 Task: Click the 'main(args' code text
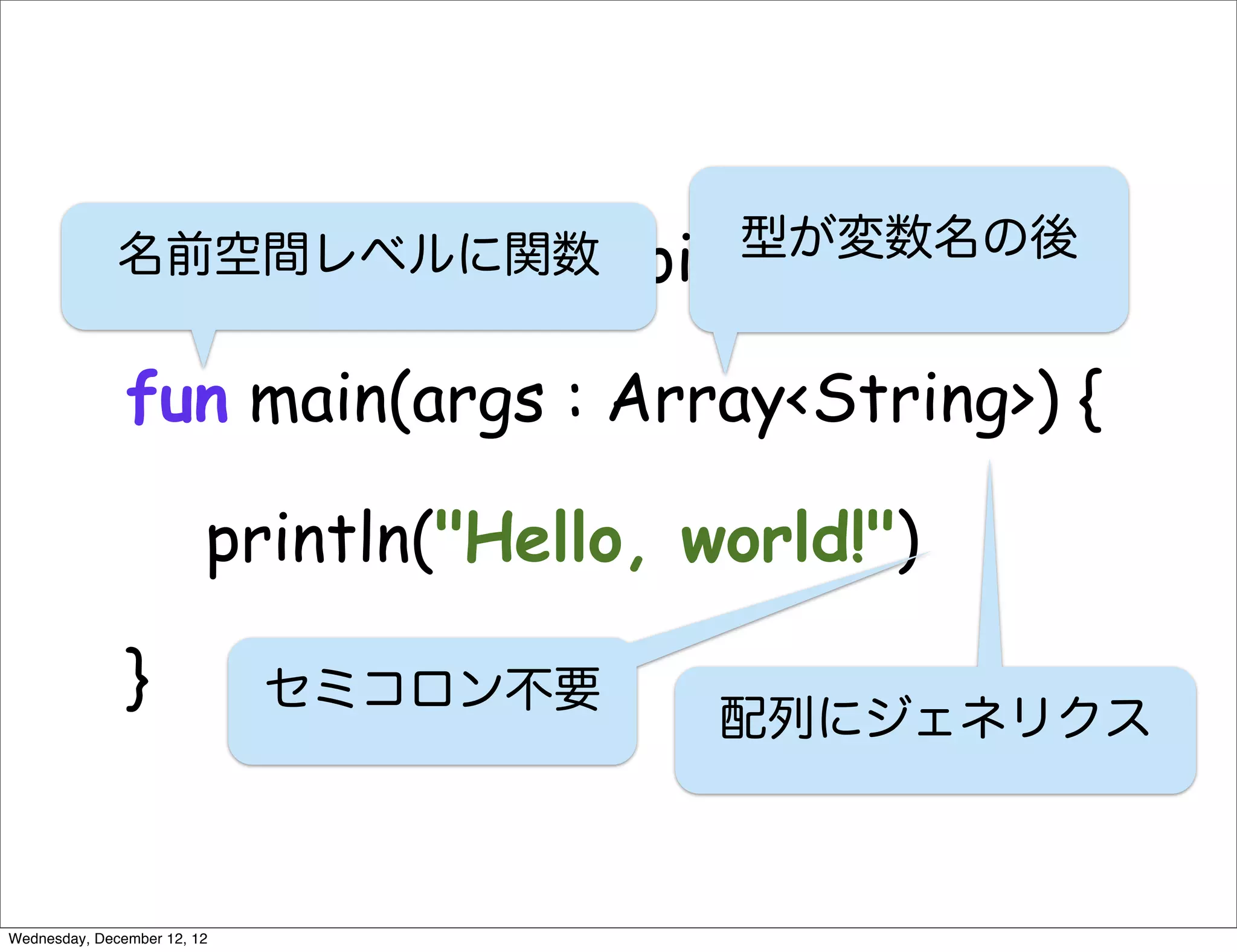397,402
